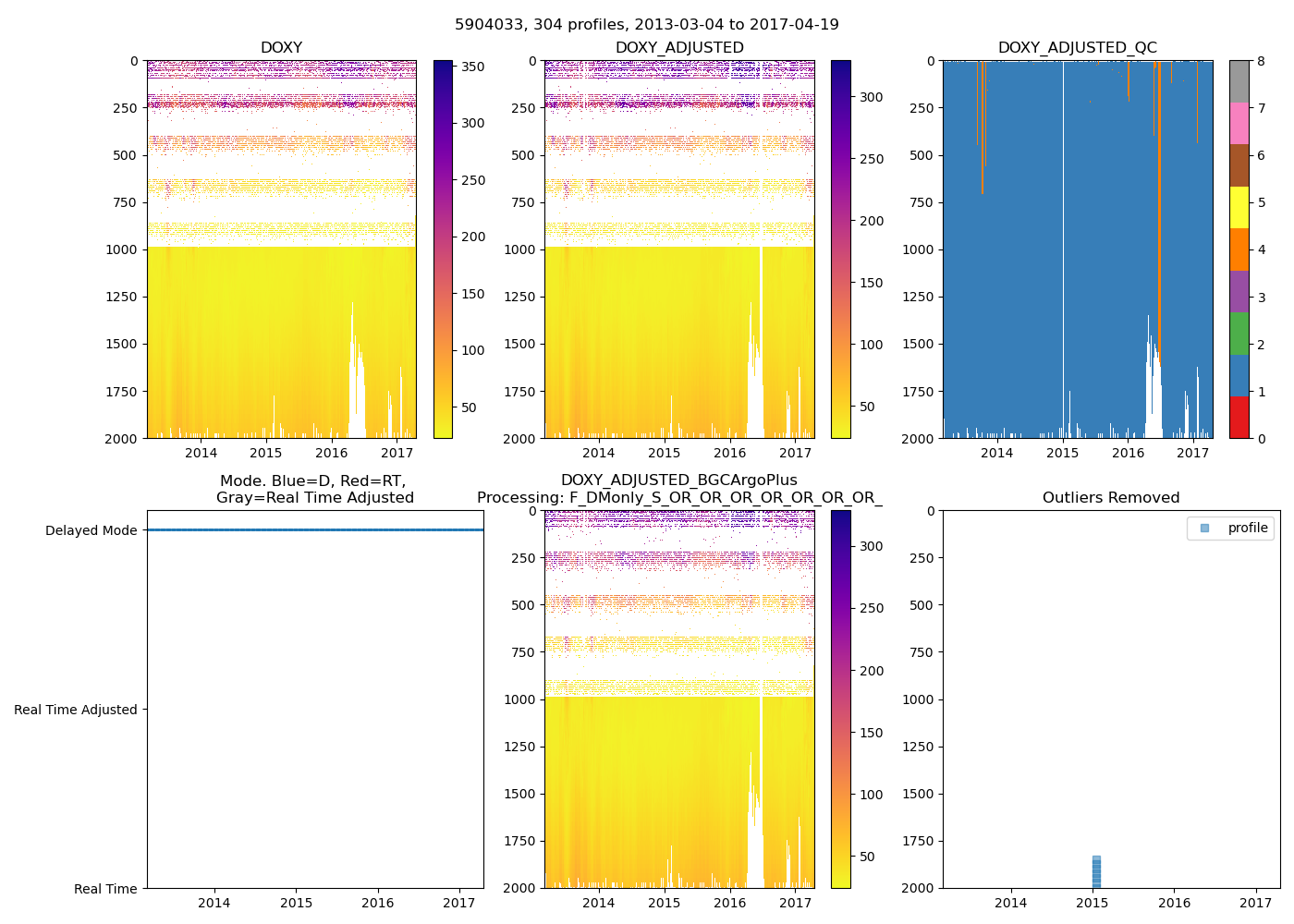
Task: Click the blue profile legend marker
Action: (x=1204, y=528)
